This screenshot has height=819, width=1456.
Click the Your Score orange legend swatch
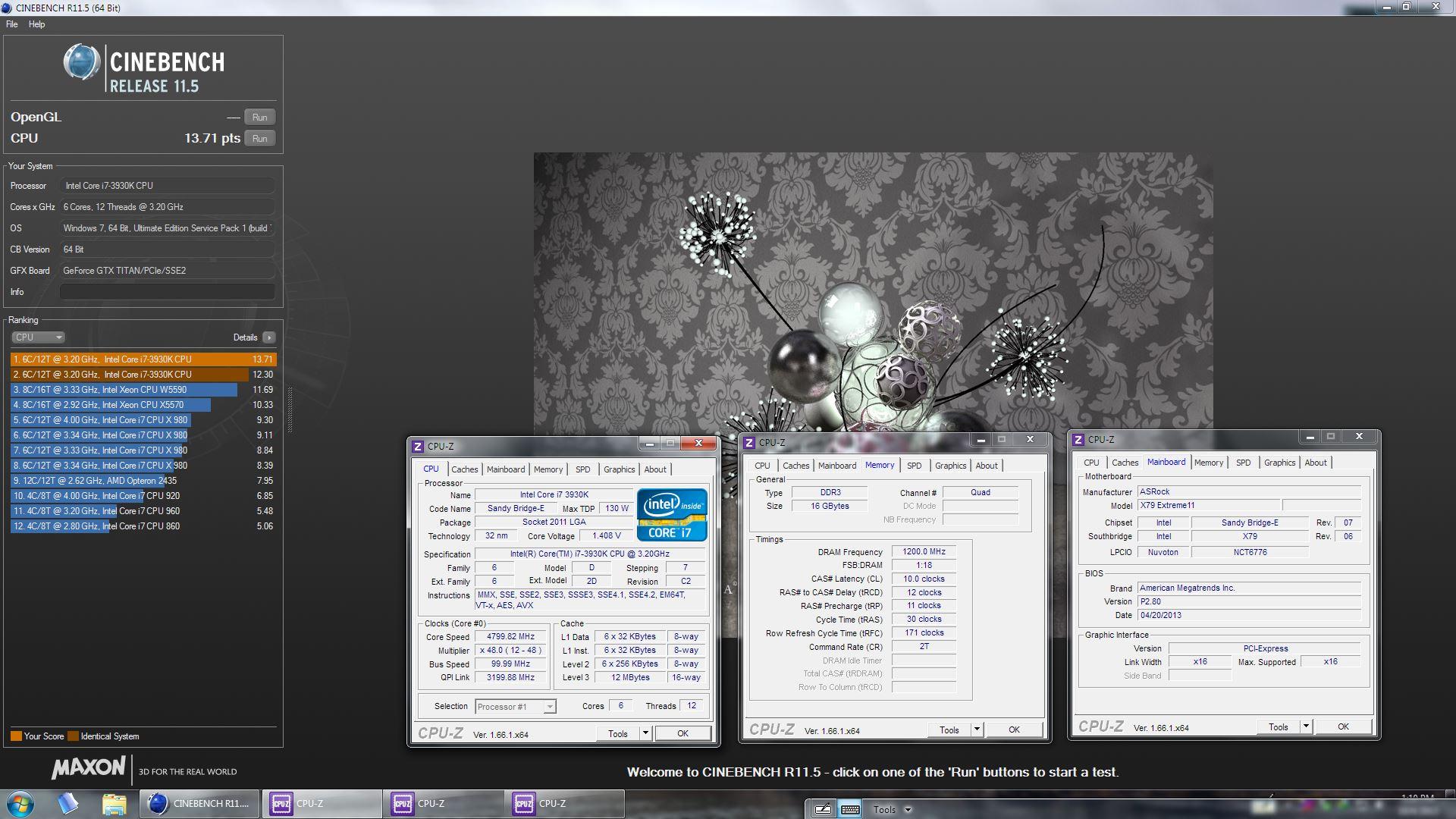coord(16,736)
